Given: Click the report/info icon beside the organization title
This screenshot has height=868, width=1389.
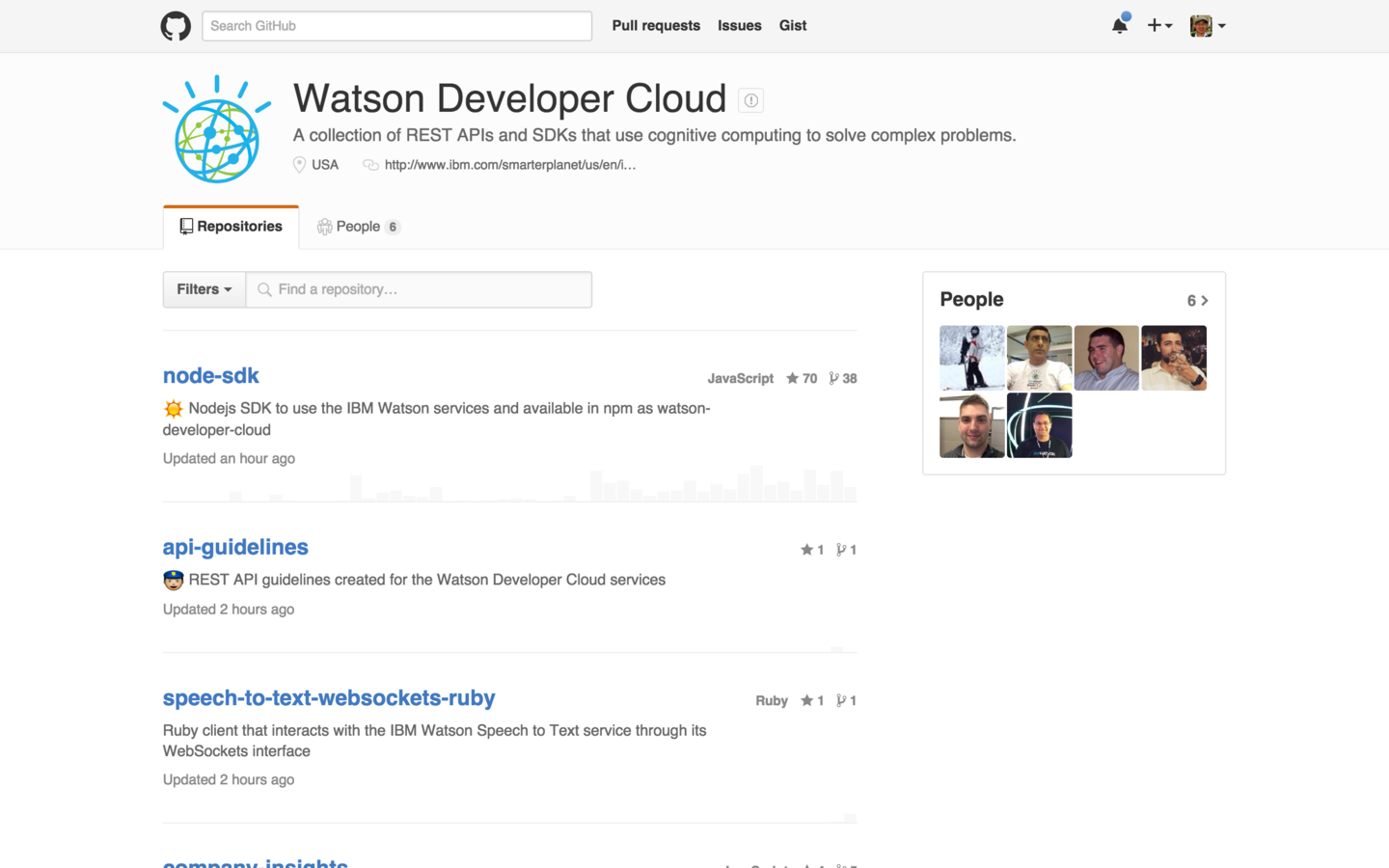Looking at the screenshot, I should pos(750,100).
